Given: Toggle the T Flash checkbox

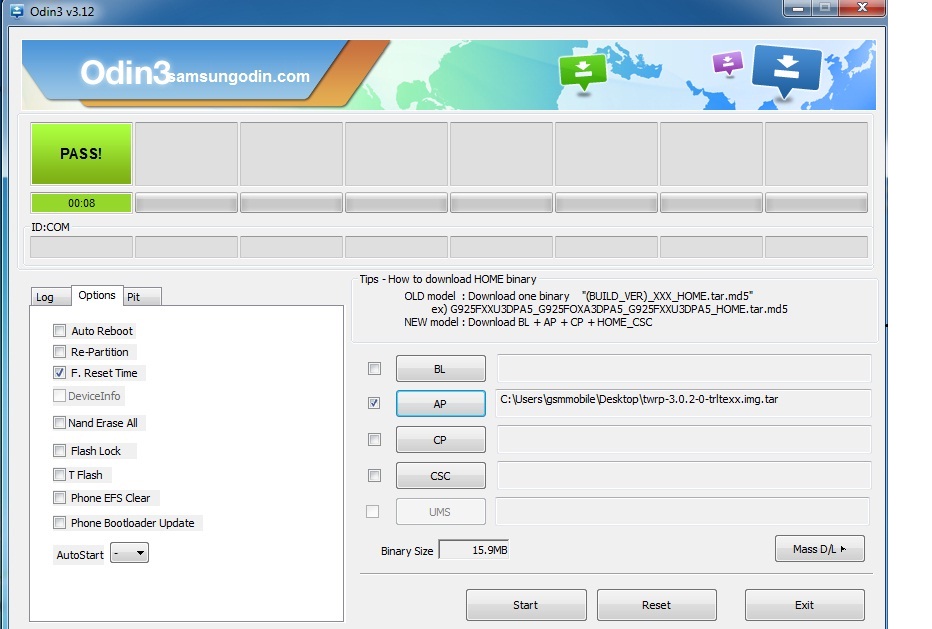Looking at the screenshot, I should coord(59,474).
